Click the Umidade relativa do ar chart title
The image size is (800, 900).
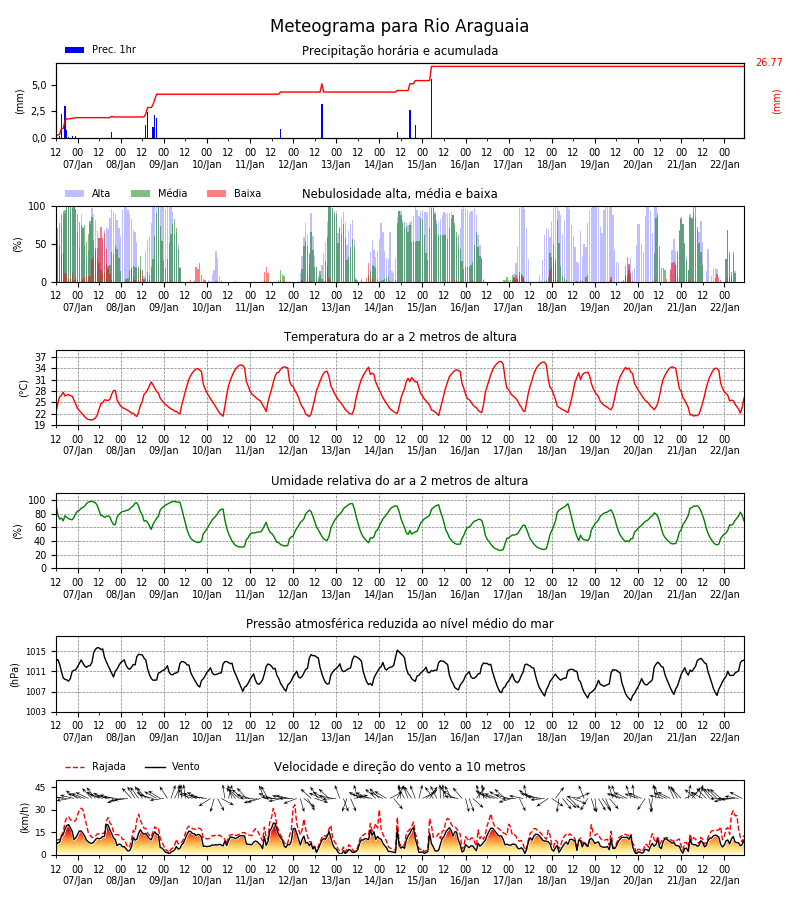399,480
